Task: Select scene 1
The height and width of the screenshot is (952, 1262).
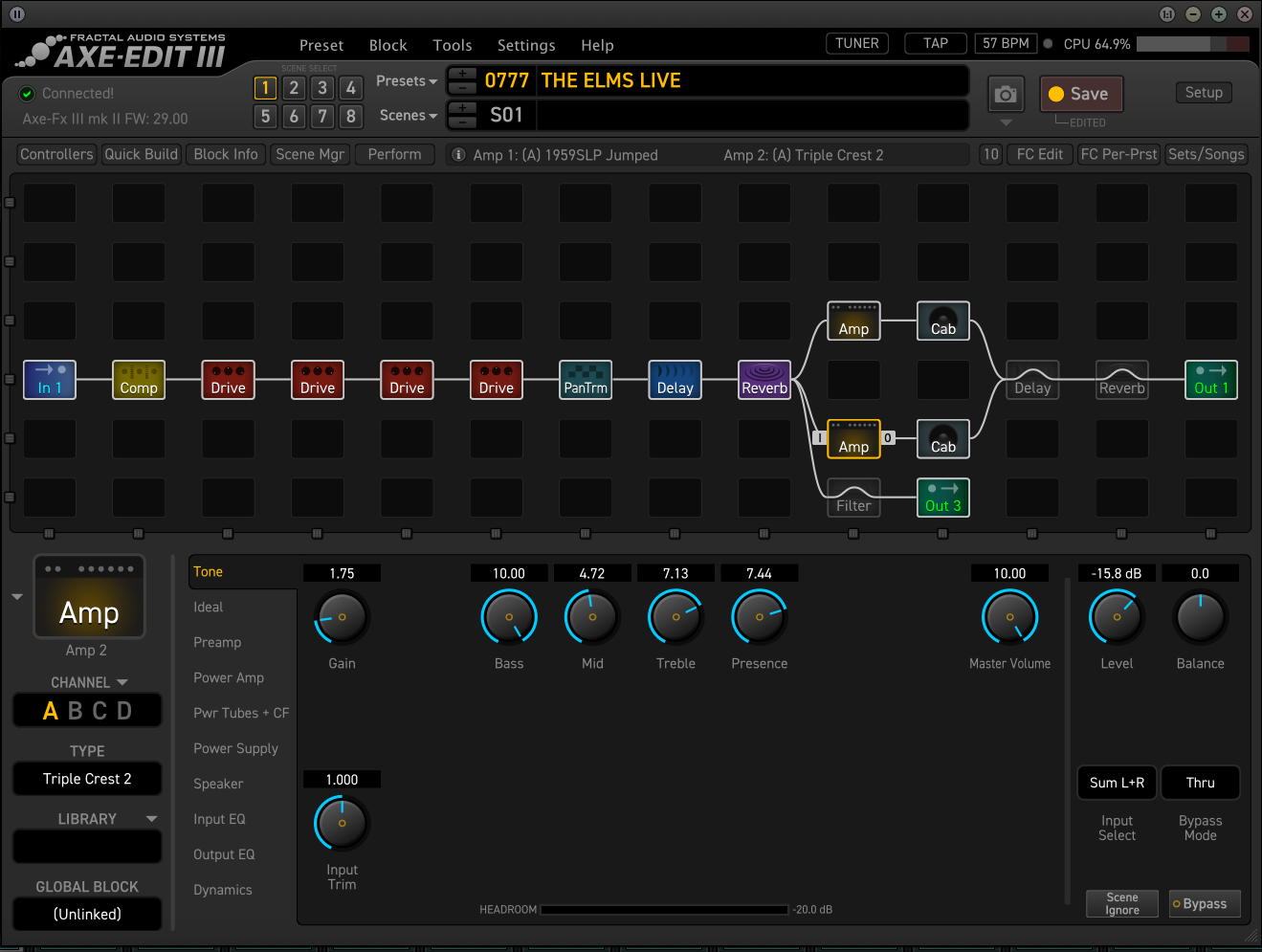Action: tap(265, 88)
